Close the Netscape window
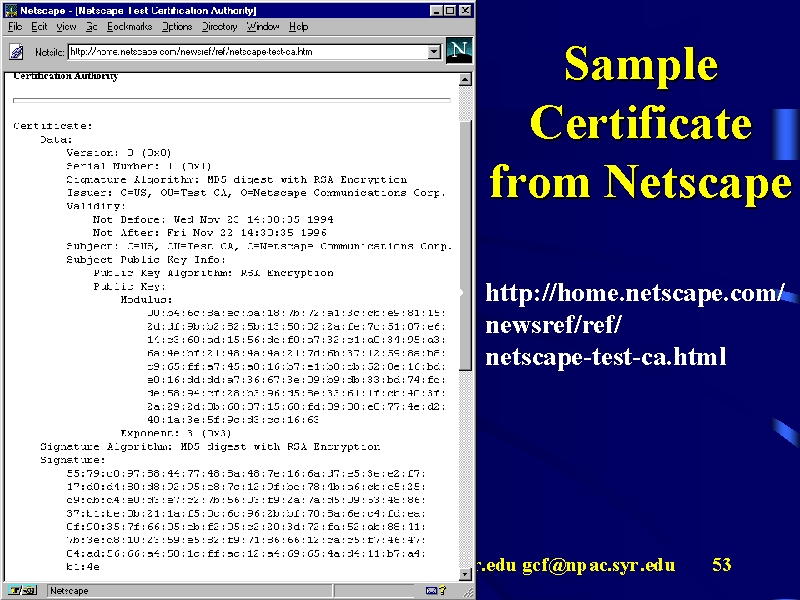 465,10
